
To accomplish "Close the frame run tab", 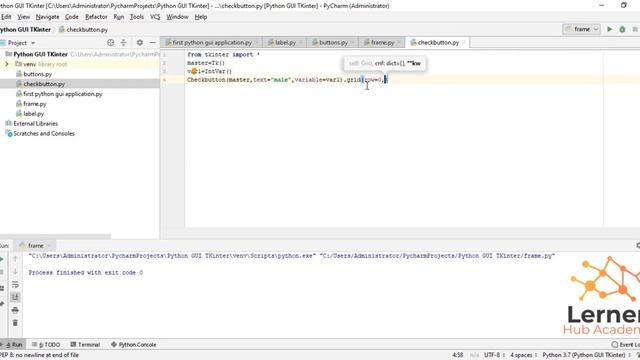I will click(x=49, y=245).
